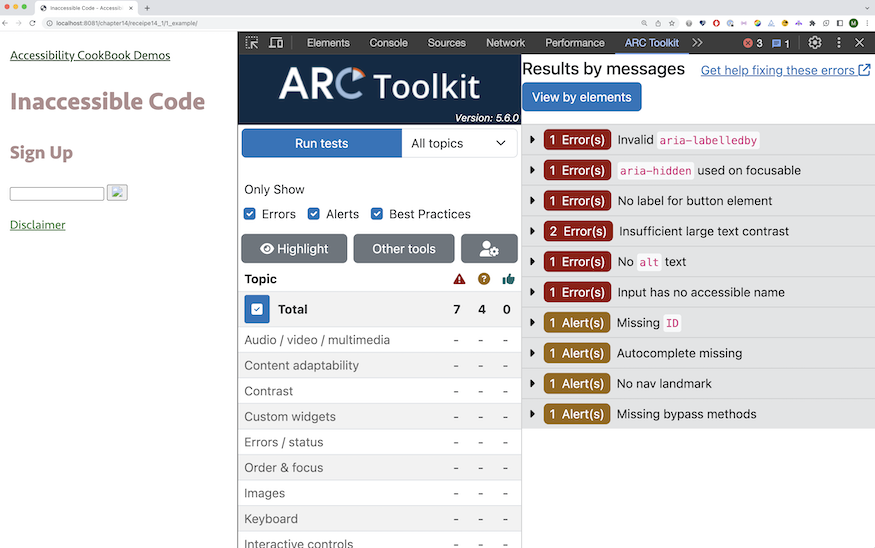Image resolution: width=875 pixels, height=548 pixels.
Task: Bookmark page with the star icon
Action: click(x=672, y=23)
